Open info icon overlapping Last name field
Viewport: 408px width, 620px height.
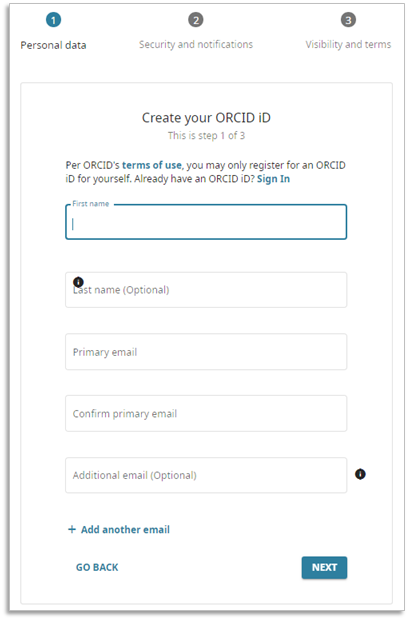(78, 282)
